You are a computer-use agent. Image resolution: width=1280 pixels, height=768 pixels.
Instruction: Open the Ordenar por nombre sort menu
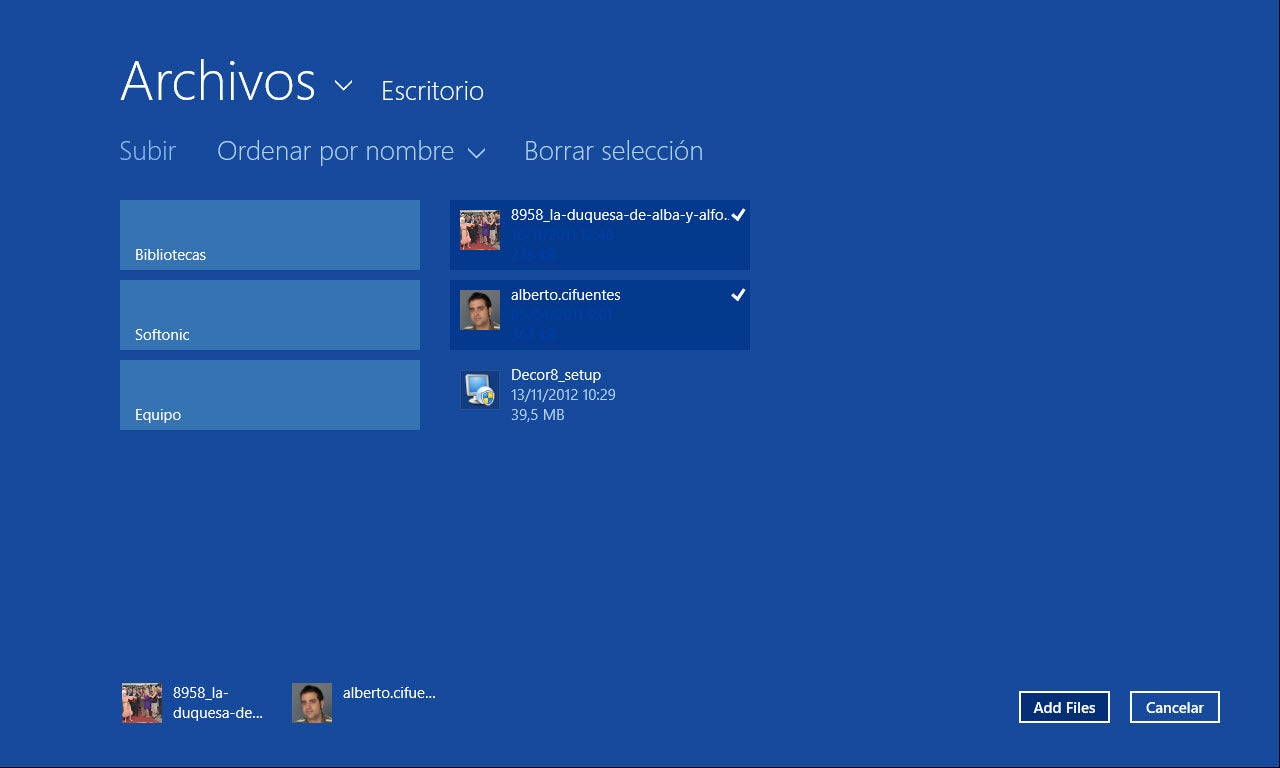[x=351, y=151]
